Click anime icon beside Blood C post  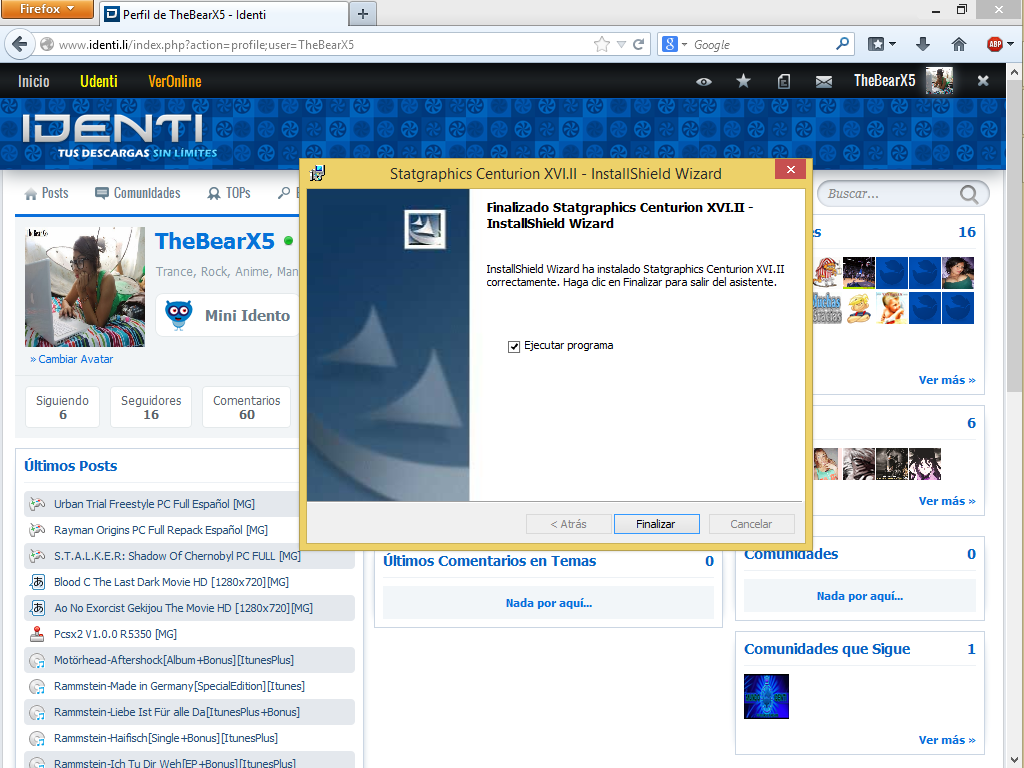[x=37, y=581]
